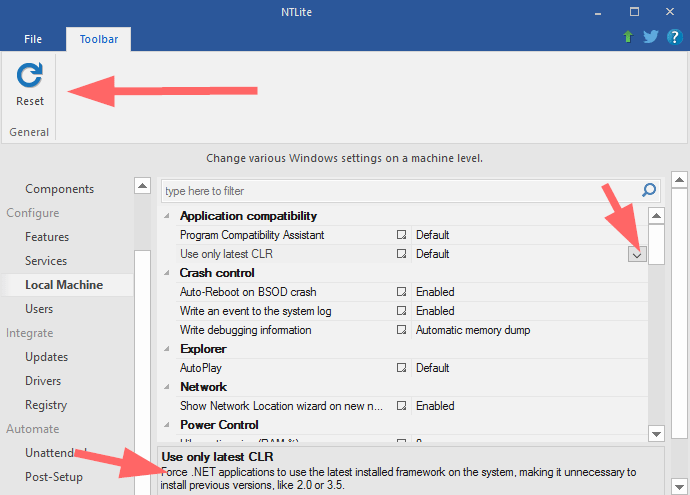This screenshot has width=690, height=495.
Task: Go to the Services page
Action: (x=46, y=261)
